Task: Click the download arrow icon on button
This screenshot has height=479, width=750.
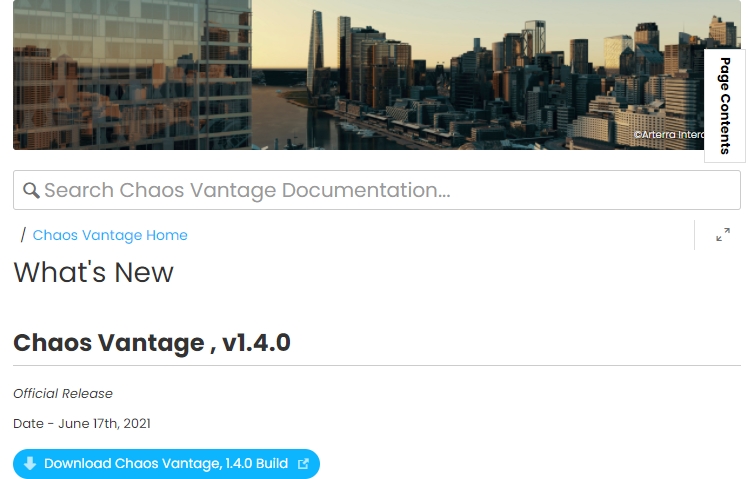Action: (x=30, y=463)
